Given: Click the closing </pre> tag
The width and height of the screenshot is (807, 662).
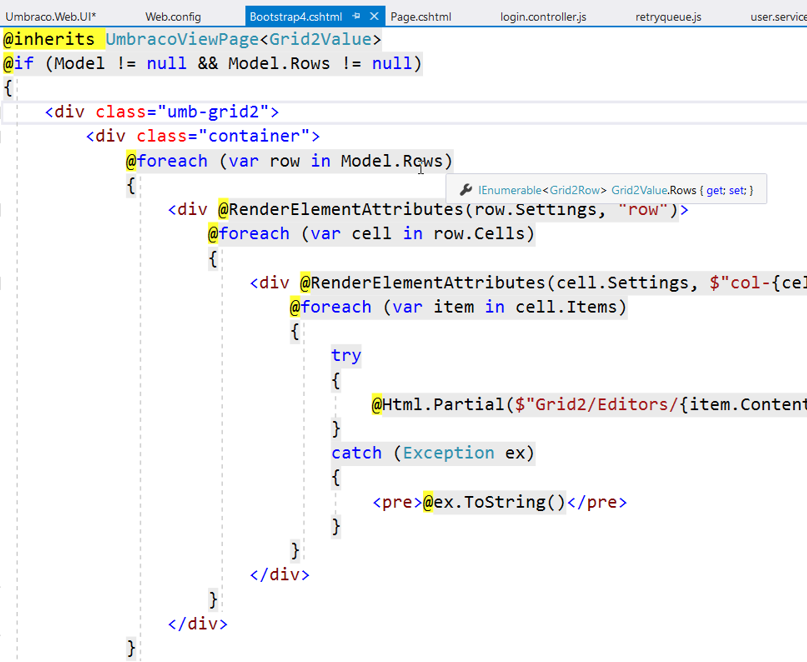Looking at the screenshot, I should [597, 501].
